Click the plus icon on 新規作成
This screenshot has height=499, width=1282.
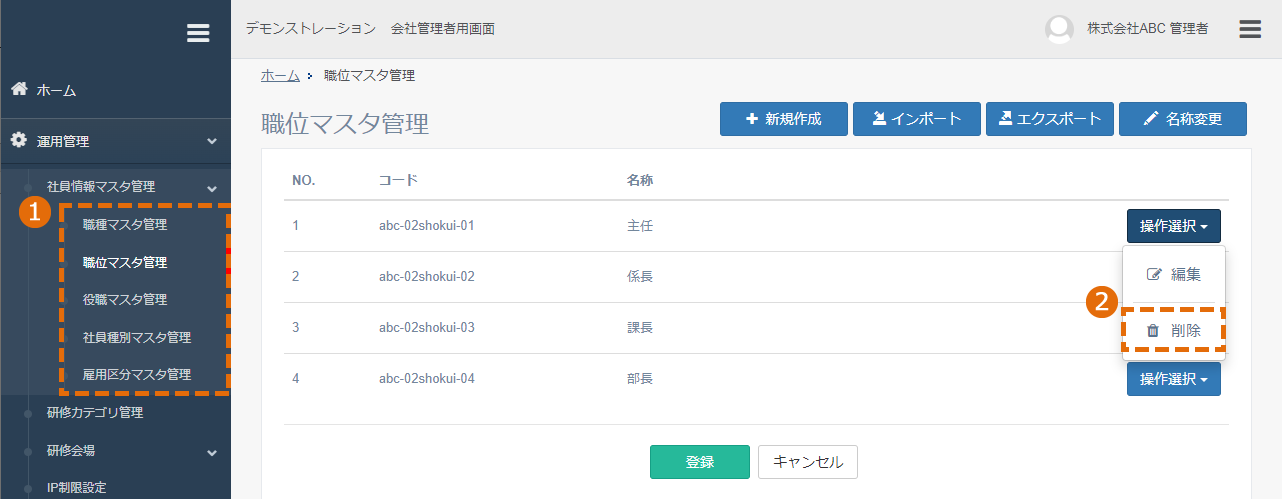tap(752, 119)
